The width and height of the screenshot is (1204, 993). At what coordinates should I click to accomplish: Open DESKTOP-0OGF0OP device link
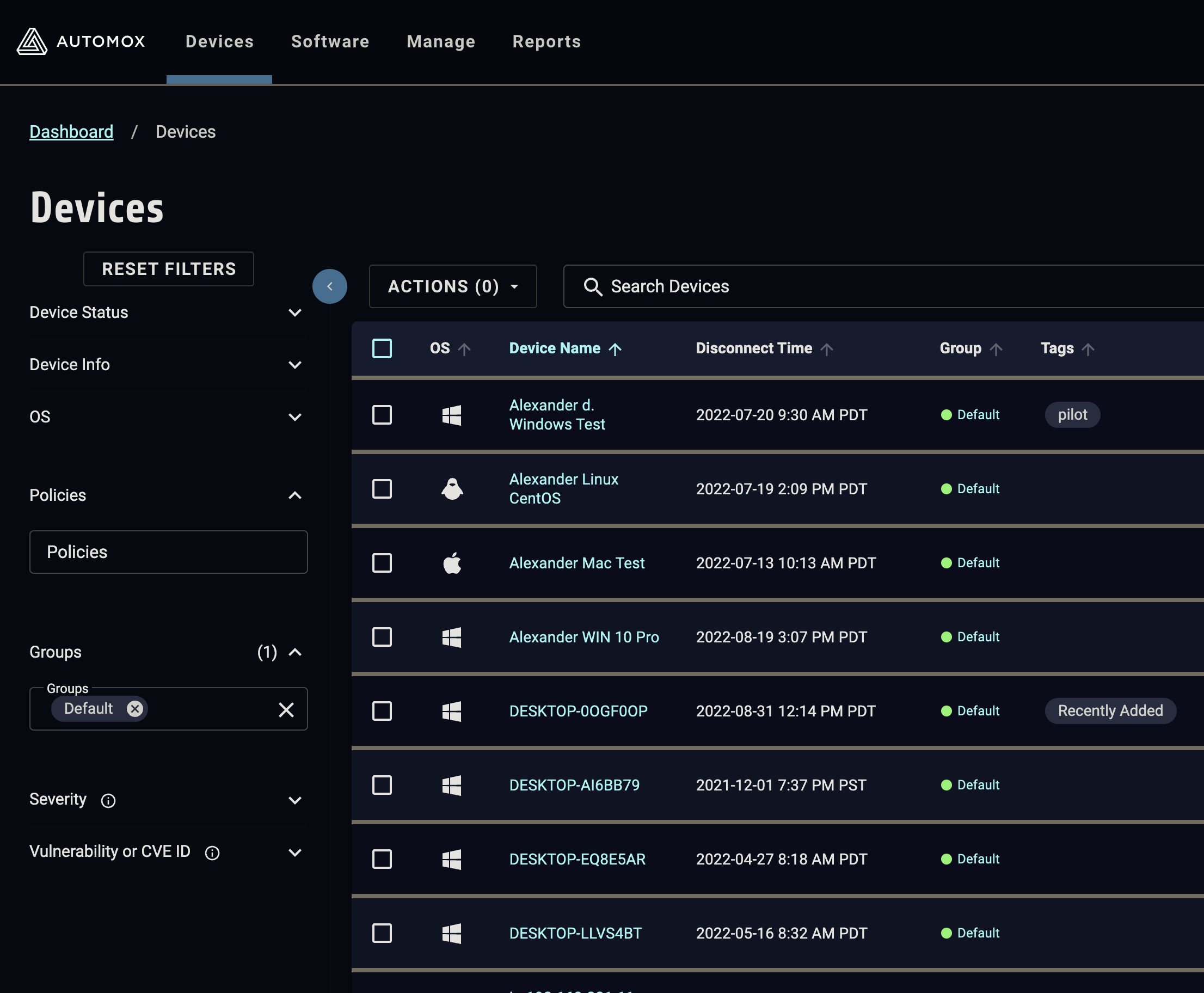tap(578, 711)
